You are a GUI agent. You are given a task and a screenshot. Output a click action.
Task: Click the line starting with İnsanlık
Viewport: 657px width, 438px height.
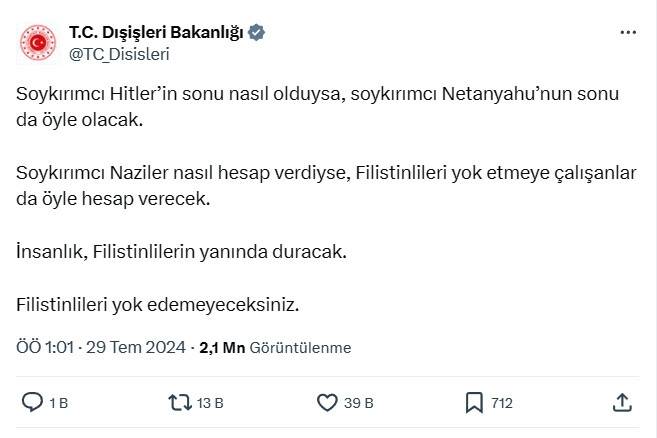coord(181,252)
